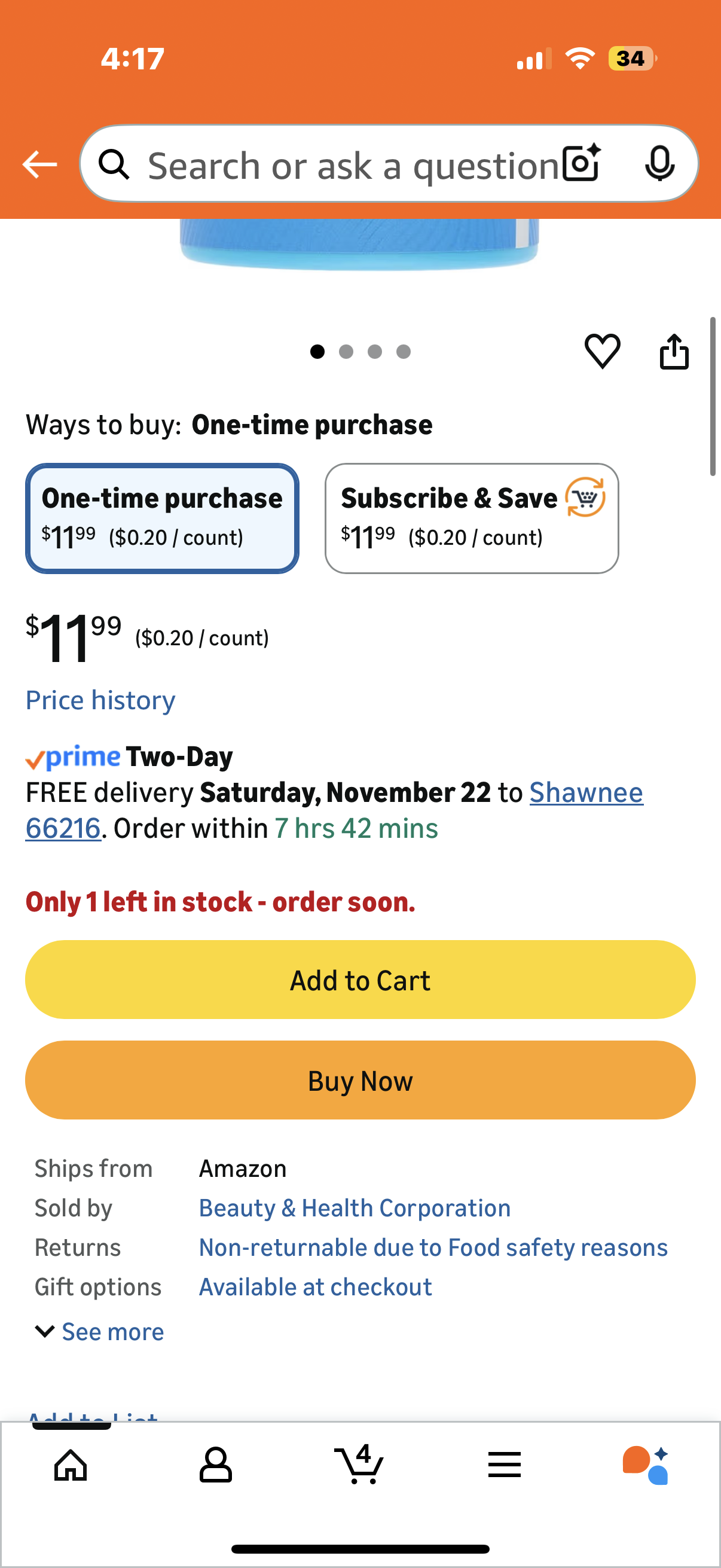Viewport: 721px width, 1568px height.
Task: Select Subscribe & Save option
Action: pos(472,518)
